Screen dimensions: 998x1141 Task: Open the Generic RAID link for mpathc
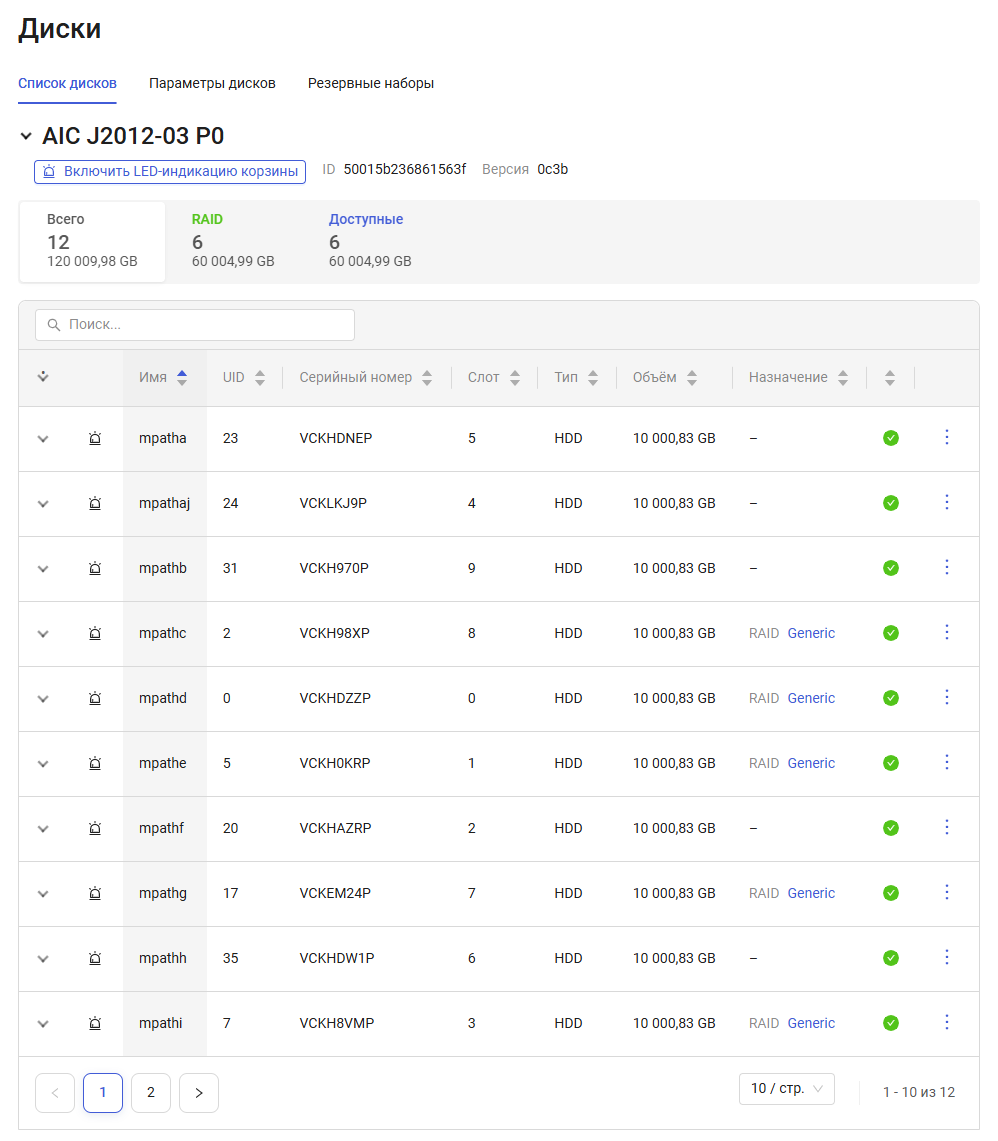[x=811, y=633]
